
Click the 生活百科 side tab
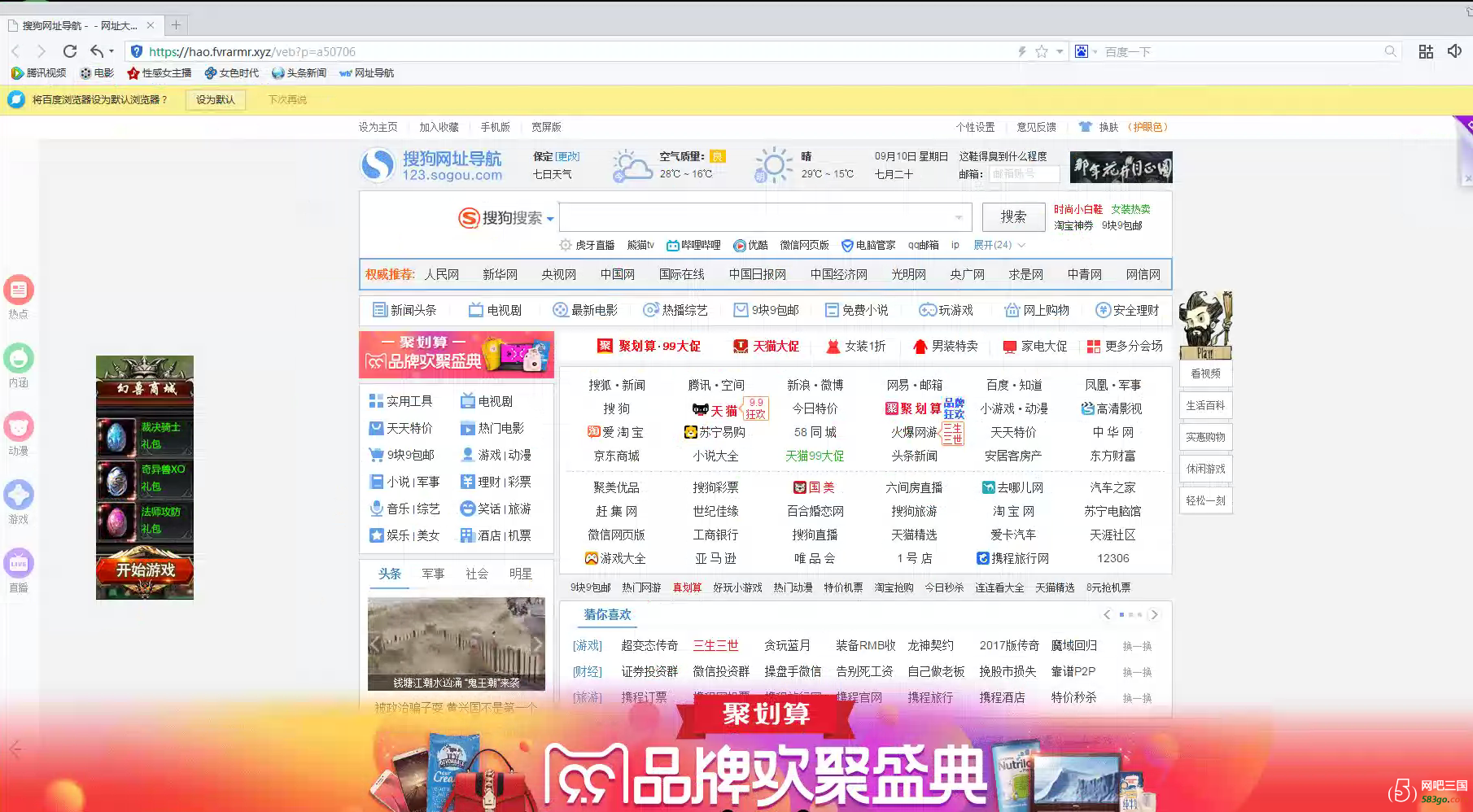[1205, 405]
